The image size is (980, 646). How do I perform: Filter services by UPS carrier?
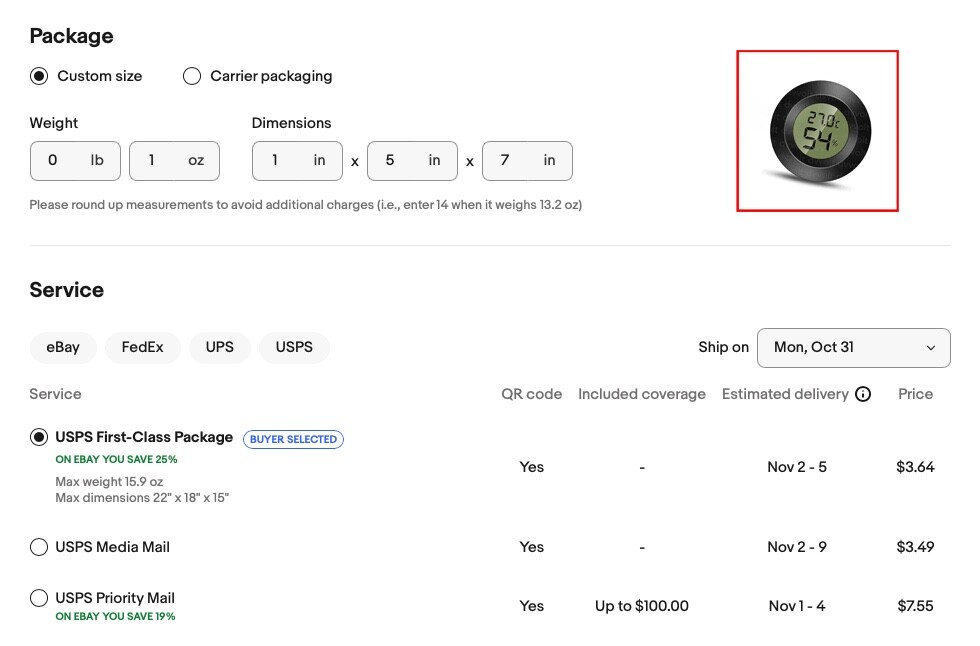220,347
